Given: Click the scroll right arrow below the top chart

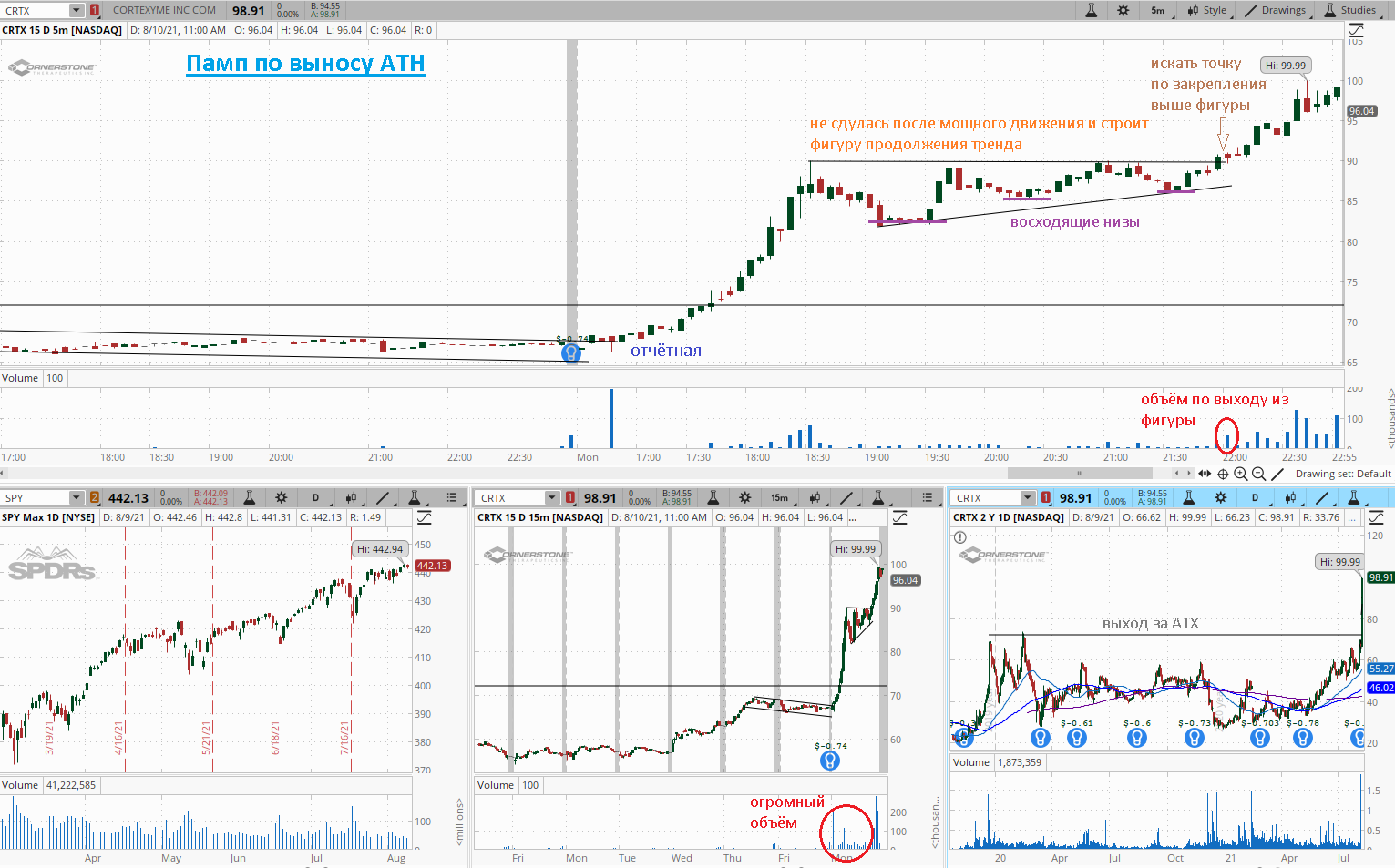Looking at the screenshot, I should (x=1188, y=474).
